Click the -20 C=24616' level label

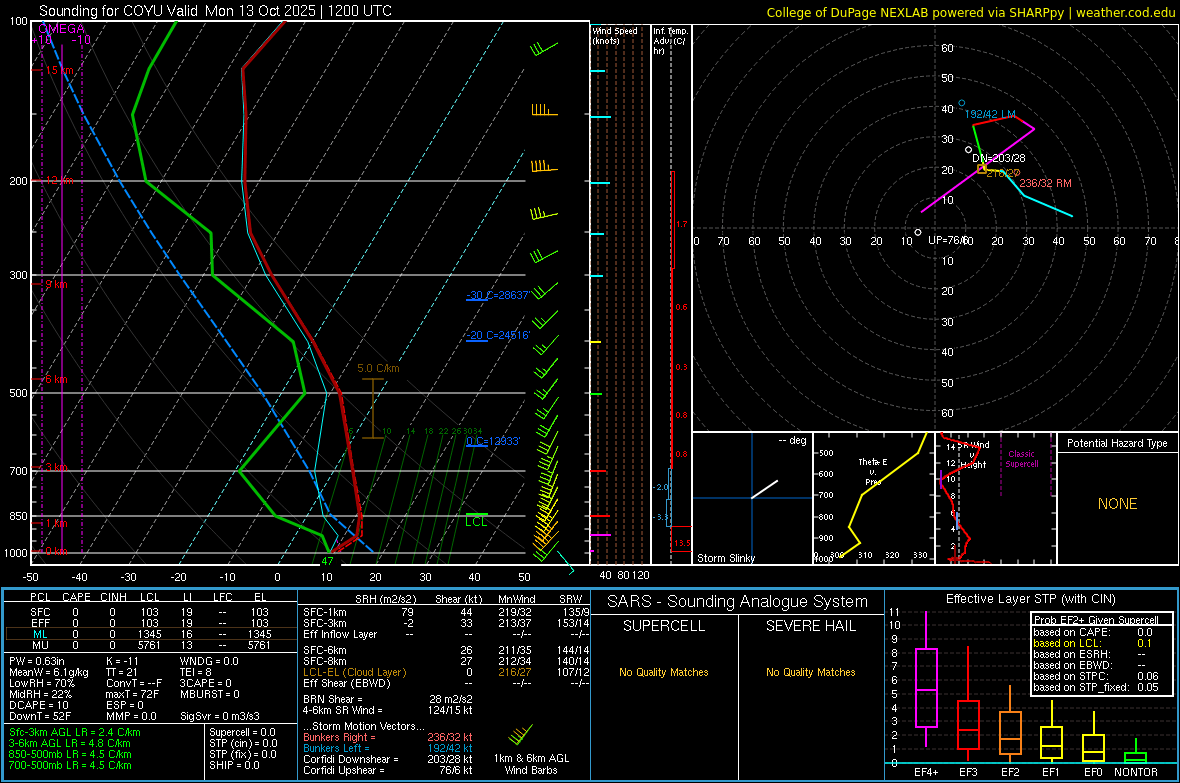click(x=498, y=335)
